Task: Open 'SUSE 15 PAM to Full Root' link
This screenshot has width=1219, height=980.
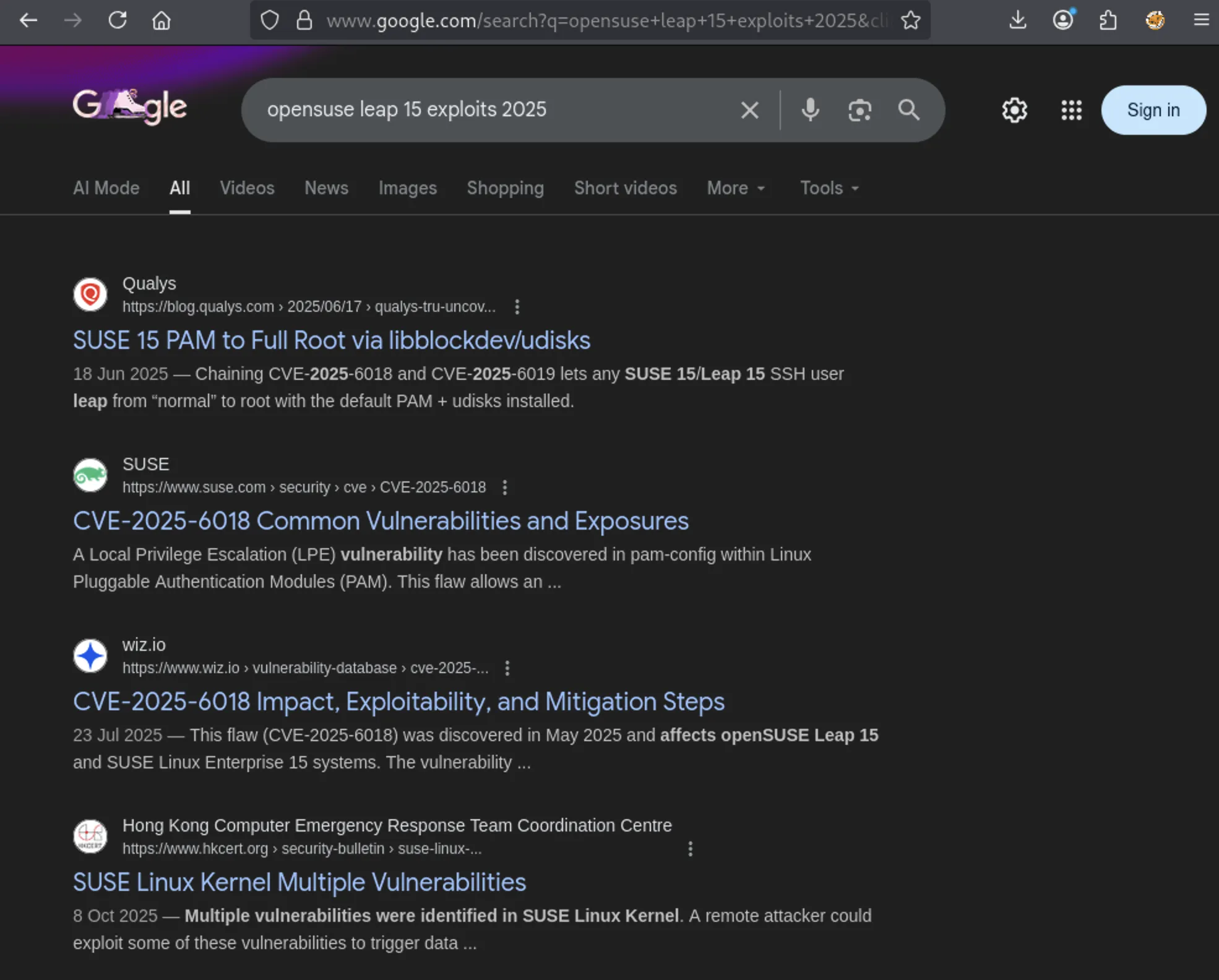Action: [x=332, y=340]
